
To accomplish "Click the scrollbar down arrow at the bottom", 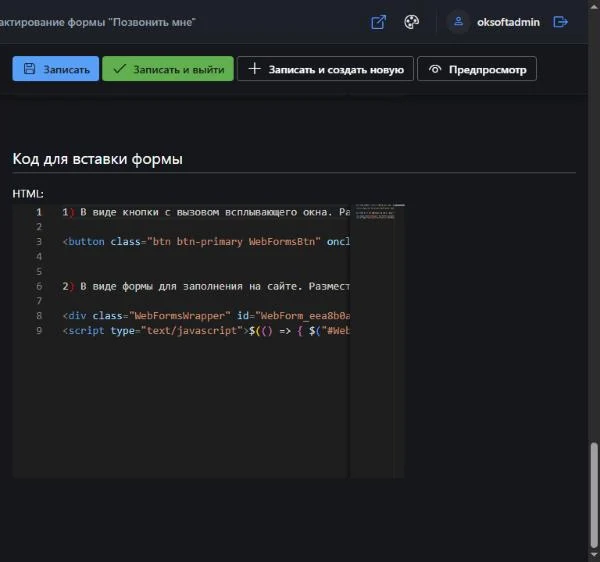I will pyautogui.click(x=593, y=555).
